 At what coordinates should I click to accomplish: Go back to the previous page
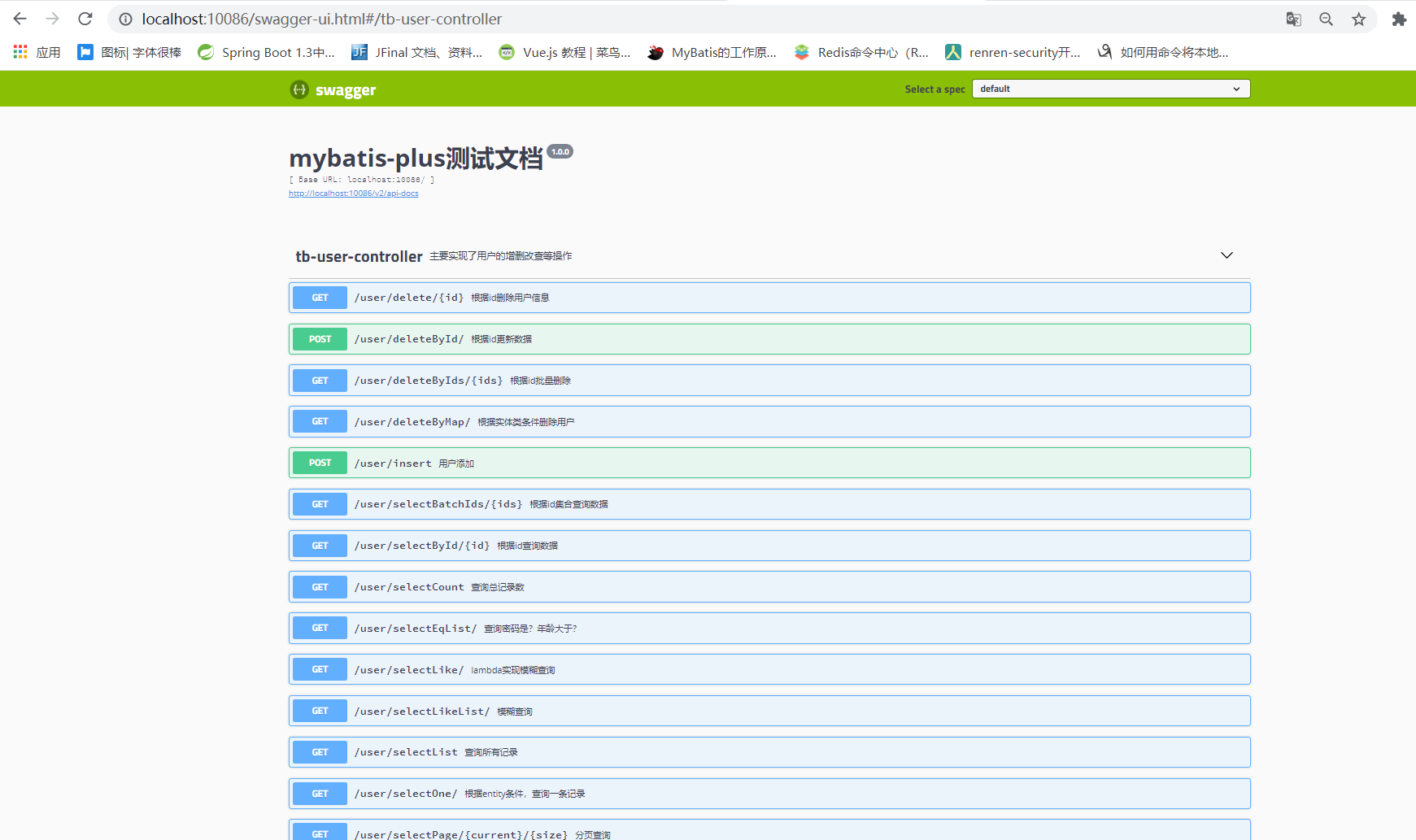click(20, 19)
